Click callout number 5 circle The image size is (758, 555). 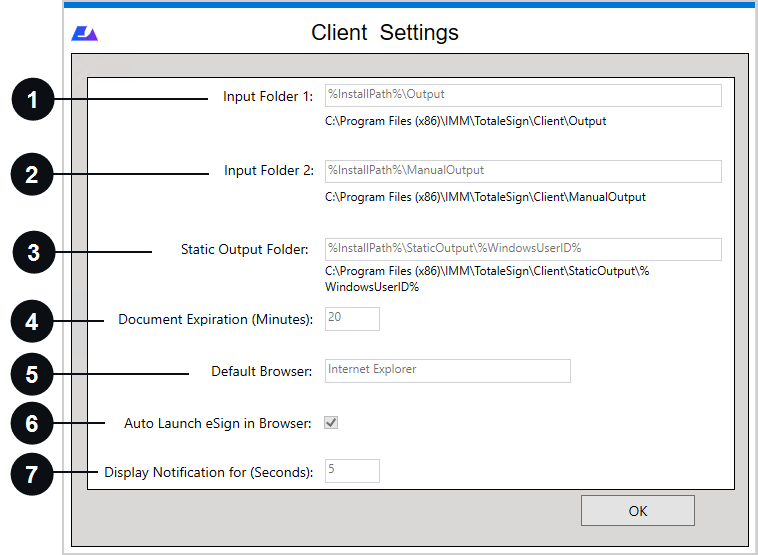point(32,374)
